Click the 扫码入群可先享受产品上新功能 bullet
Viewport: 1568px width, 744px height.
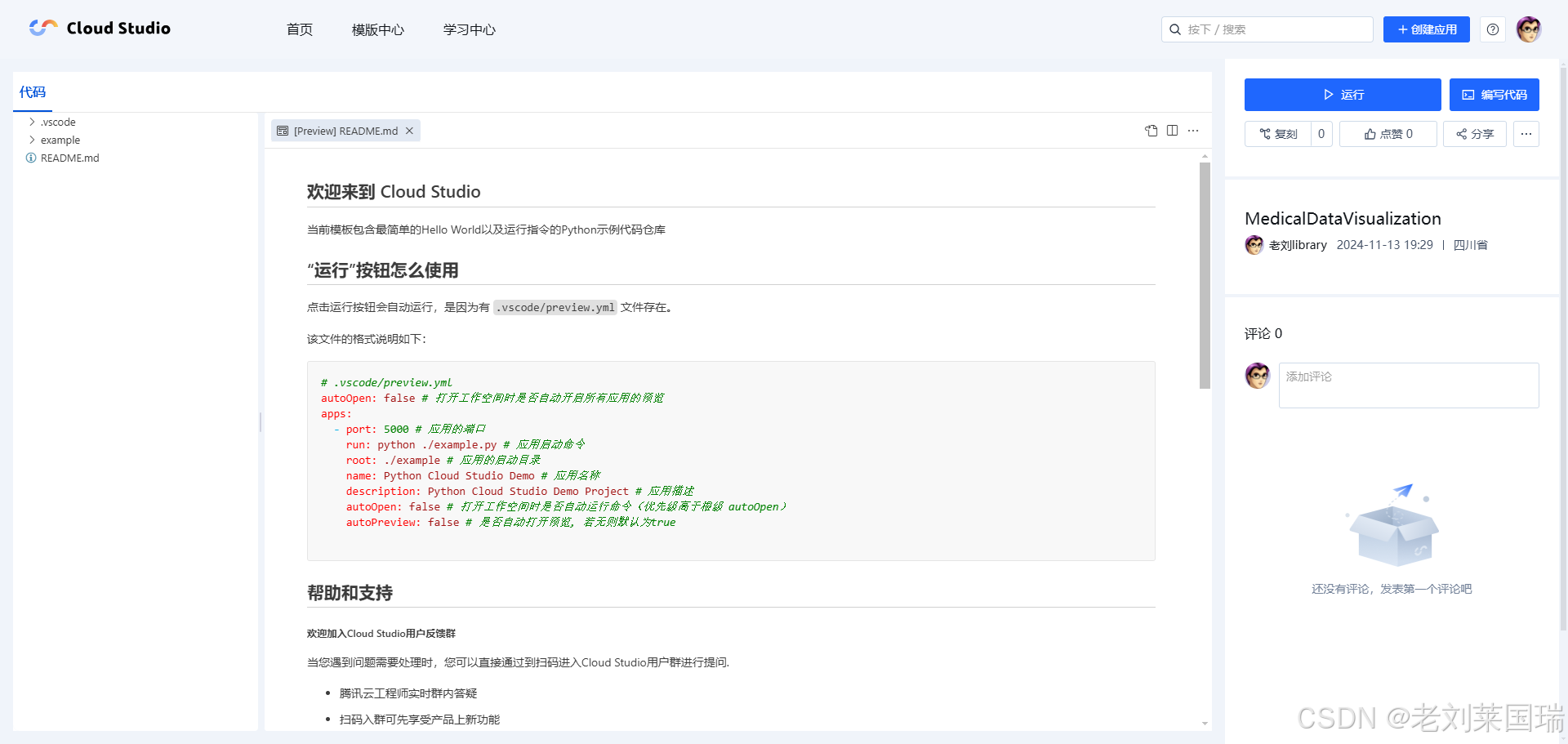coord(420,719)
